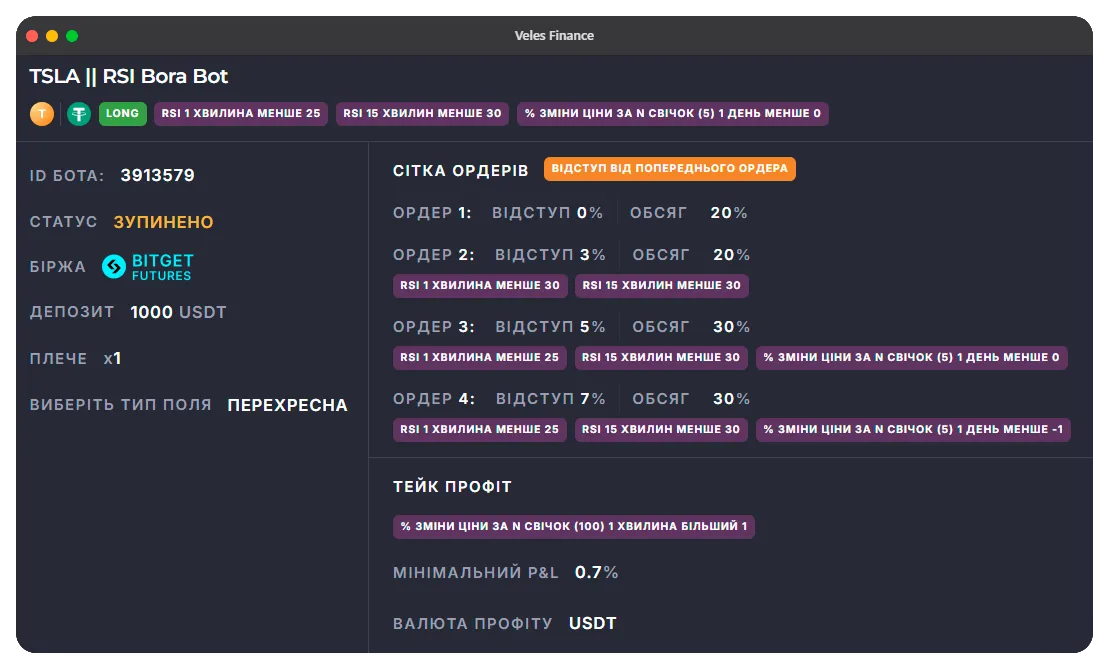Click the minimum P&L value 0.7%
This screenshot has height=669, width=1109.
pyautogui.click(x=596, y=573)
